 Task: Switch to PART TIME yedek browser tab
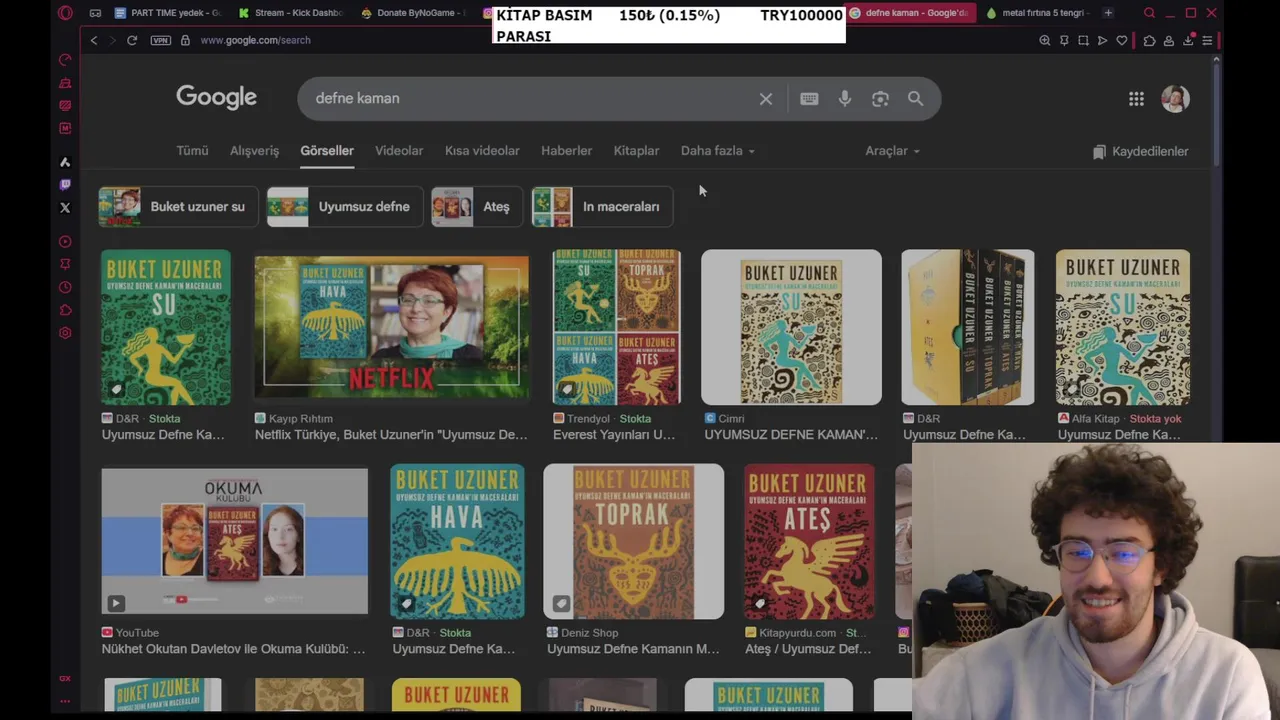[168, 13]
